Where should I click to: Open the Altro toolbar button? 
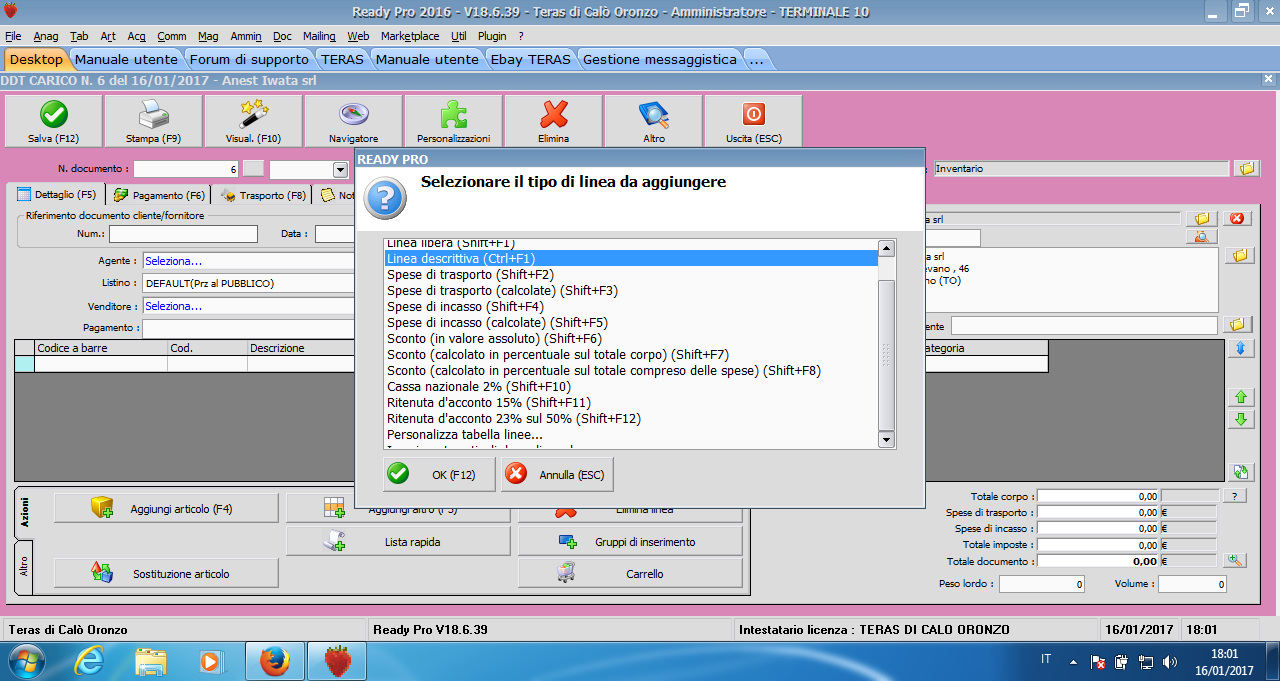(x=654, y=121)
